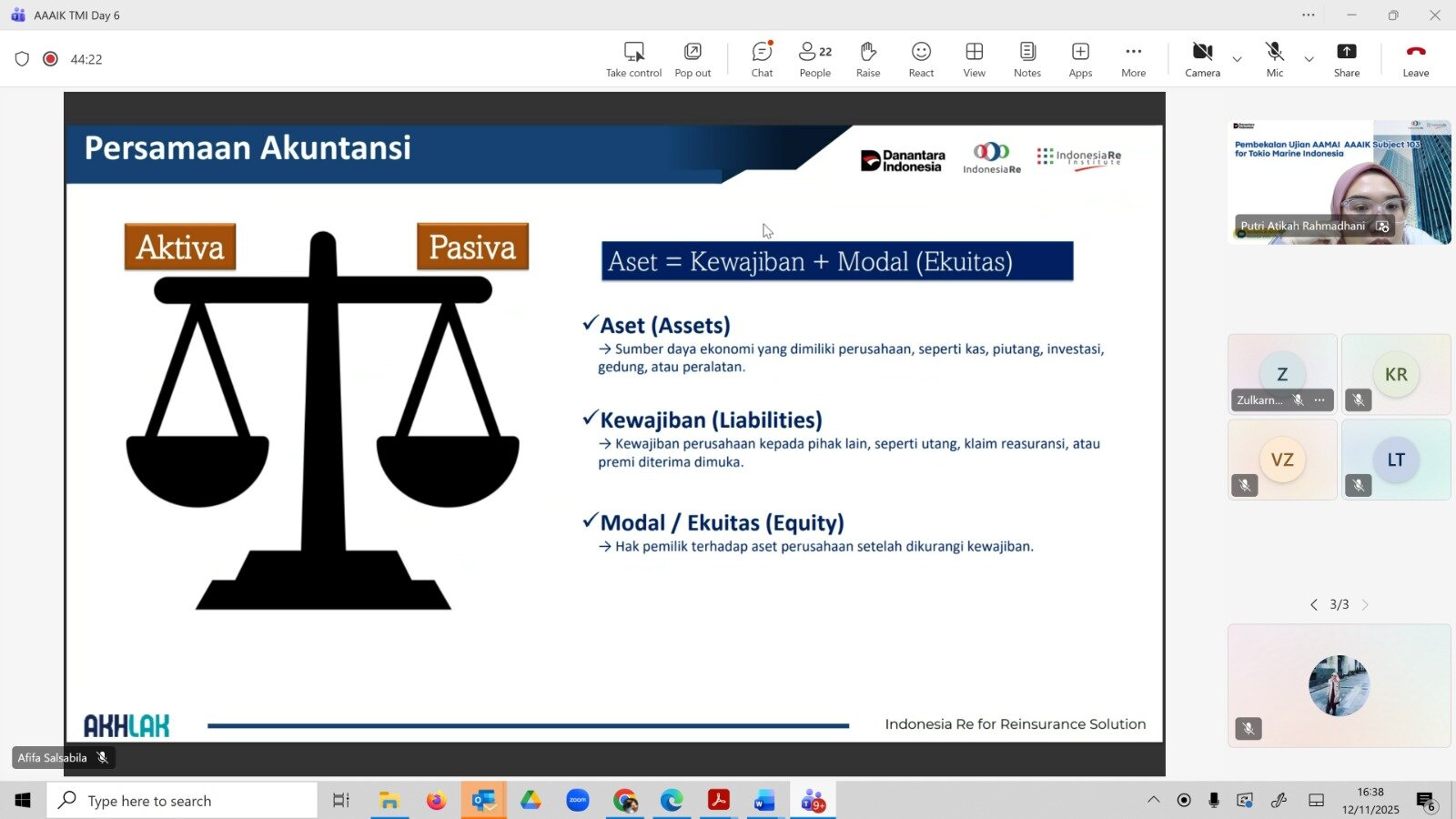This screenshot has width=1456, height=819.
Task: Leave the meeting
Action: pos(1415,59)
